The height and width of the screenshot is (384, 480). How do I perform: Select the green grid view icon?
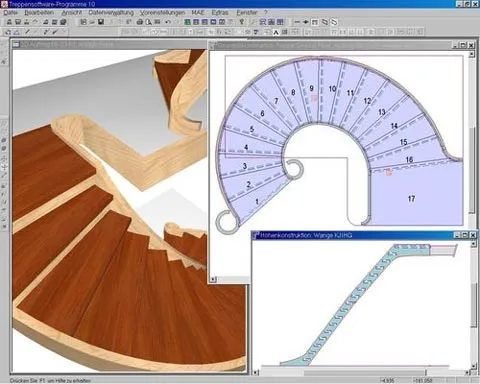pos(188,22)
